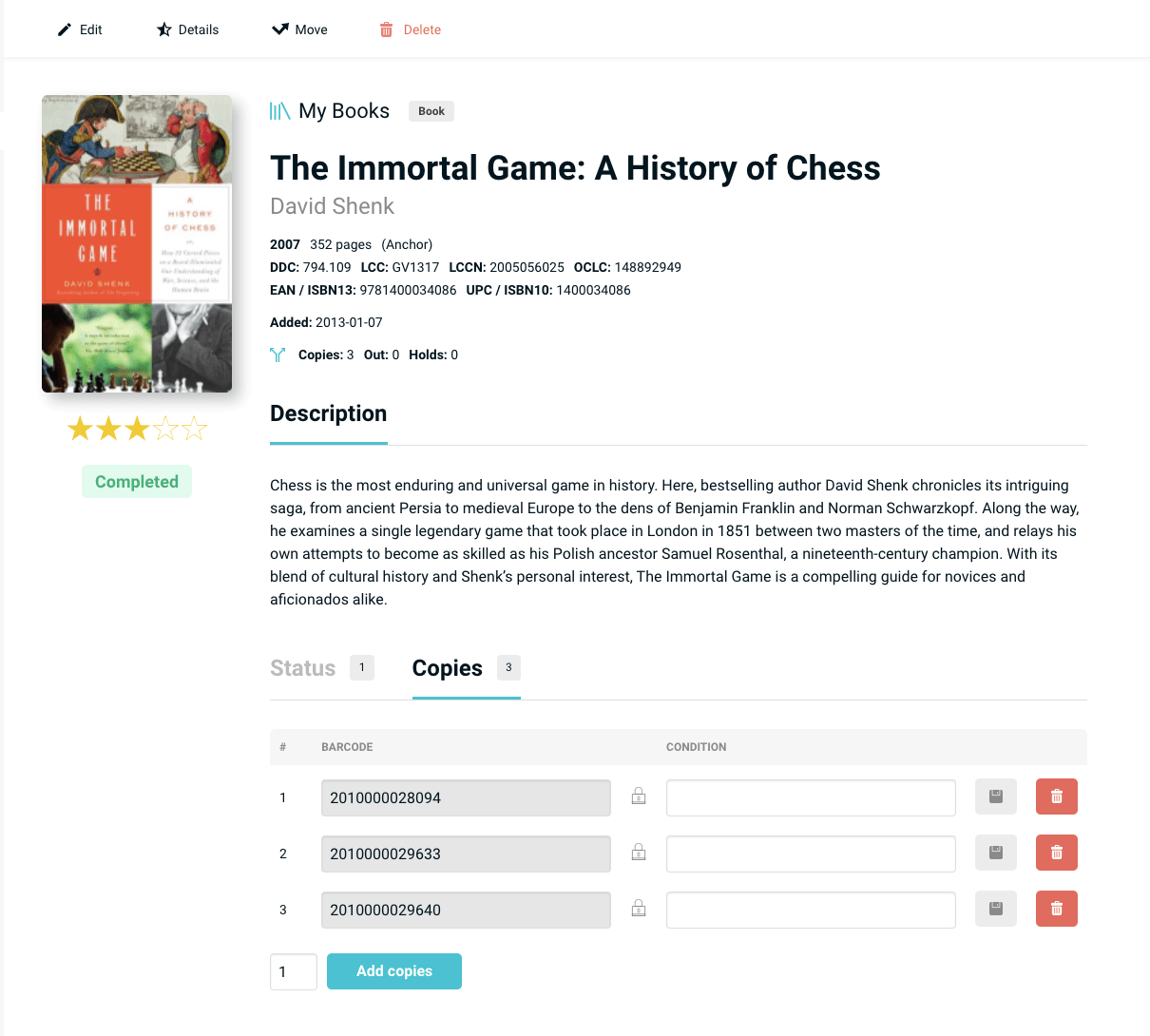This screenshot has width=1150, height=1036.
Task: Open the Description section tab
Action: click(328, 413)
